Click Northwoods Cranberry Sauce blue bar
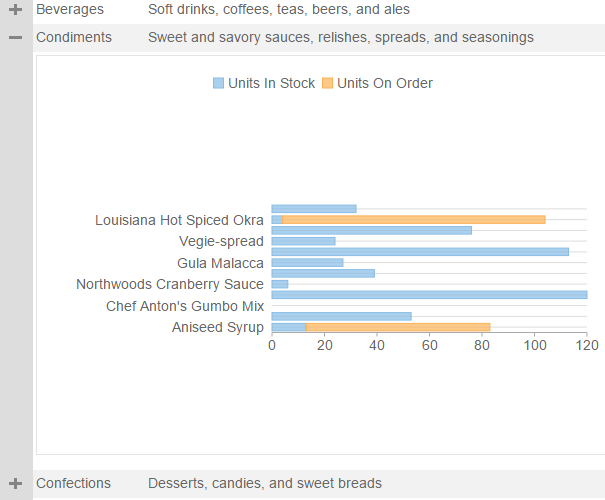The image size is (605, 500). point(280,284)
